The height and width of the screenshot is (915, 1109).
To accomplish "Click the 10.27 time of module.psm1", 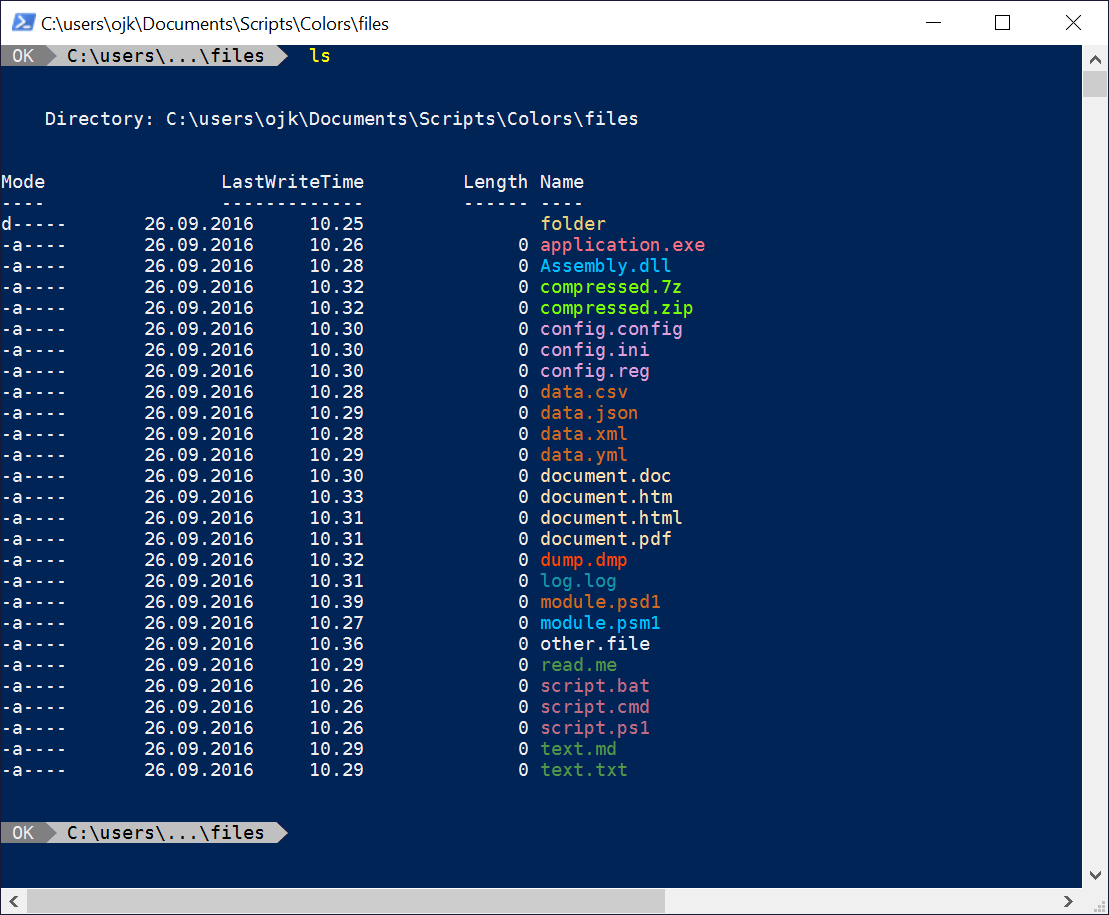I will pos(337,624).
